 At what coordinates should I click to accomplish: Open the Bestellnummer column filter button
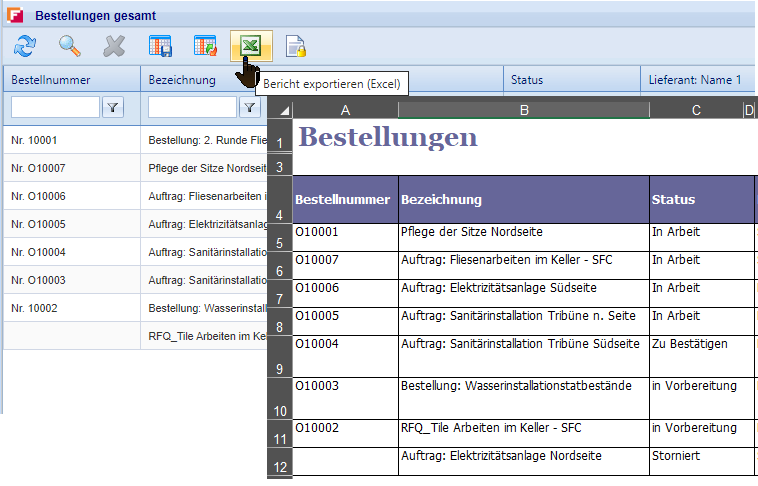tap(114, 107)
